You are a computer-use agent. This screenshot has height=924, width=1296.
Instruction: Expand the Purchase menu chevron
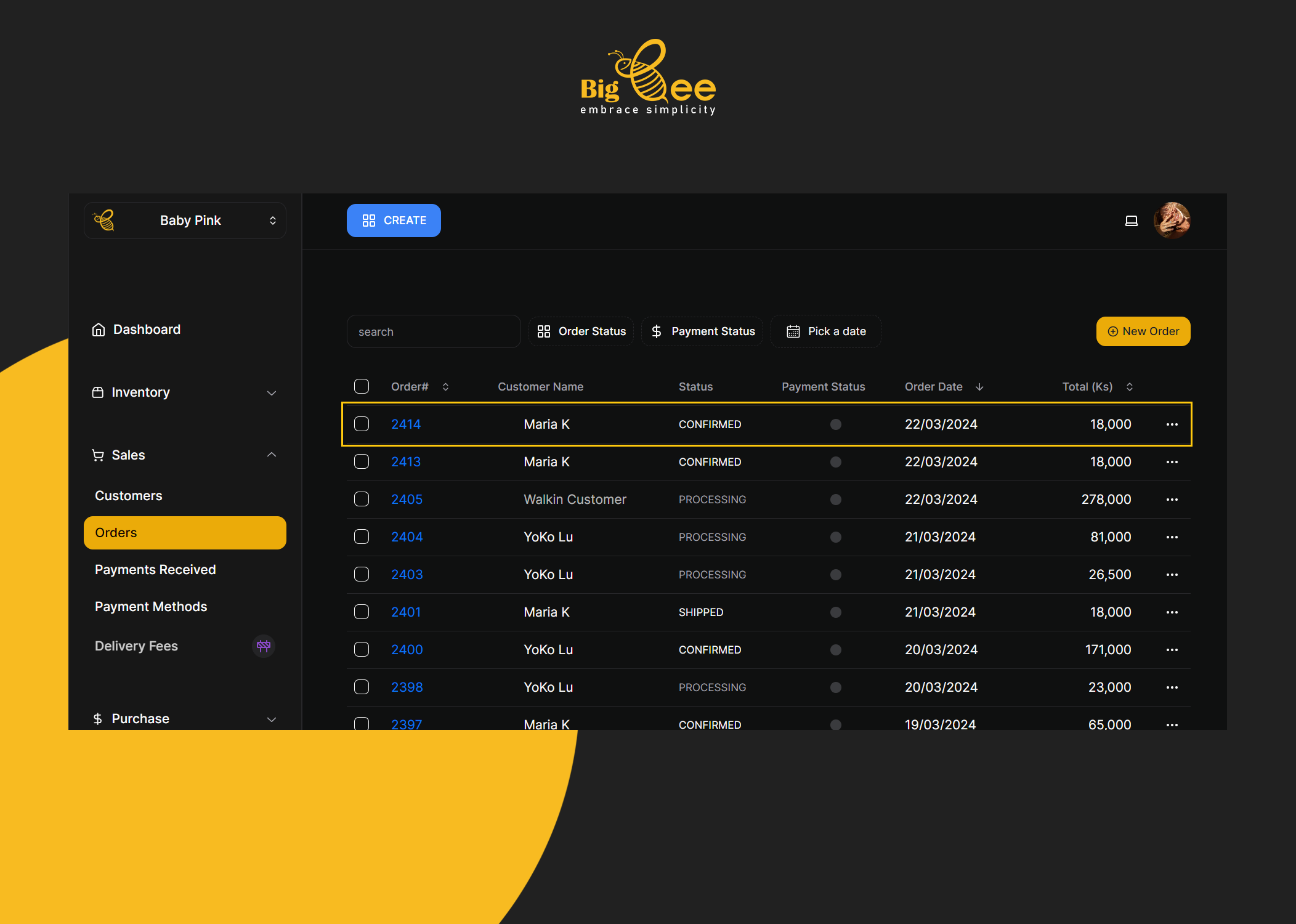point(272,719)
